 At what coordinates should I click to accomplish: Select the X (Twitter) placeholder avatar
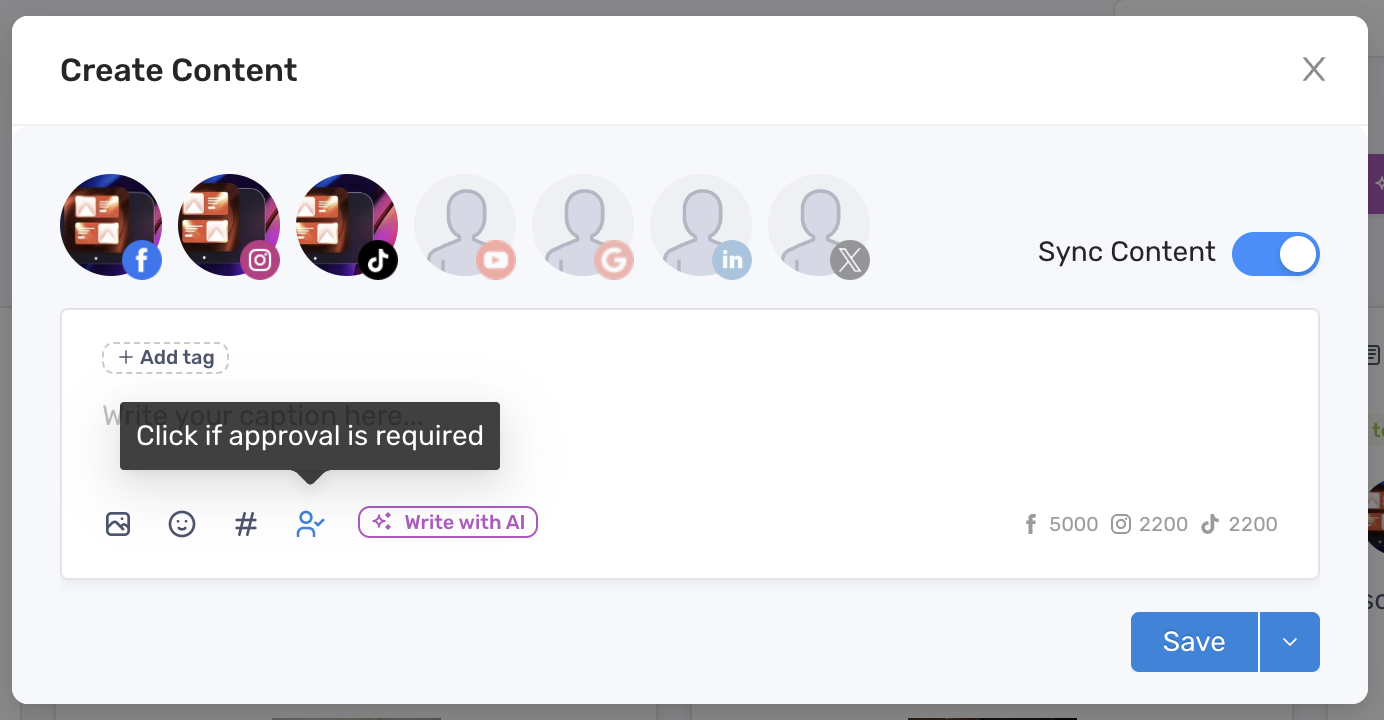click(819, 225)
